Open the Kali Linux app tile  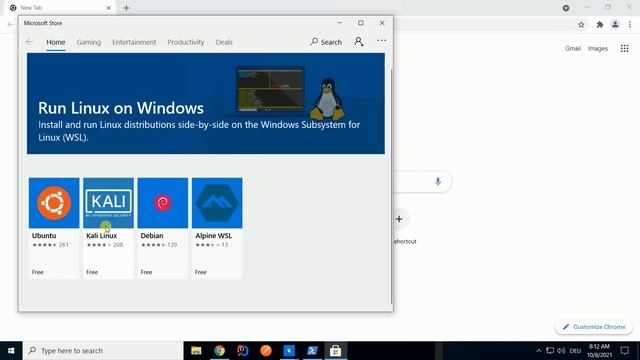point(108,227)
